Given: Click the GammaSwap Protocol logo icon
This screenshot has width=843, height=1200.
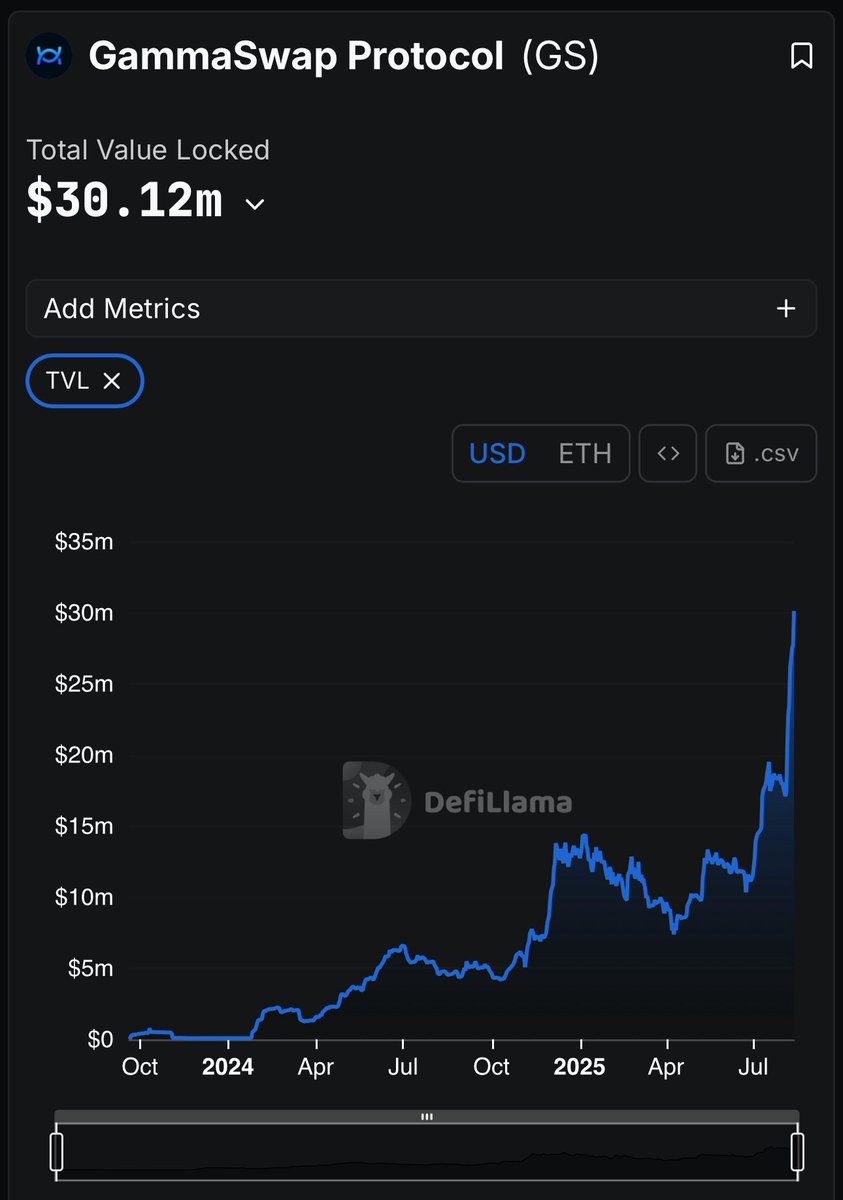Looking at the screenshot, I should pos(49,56).
